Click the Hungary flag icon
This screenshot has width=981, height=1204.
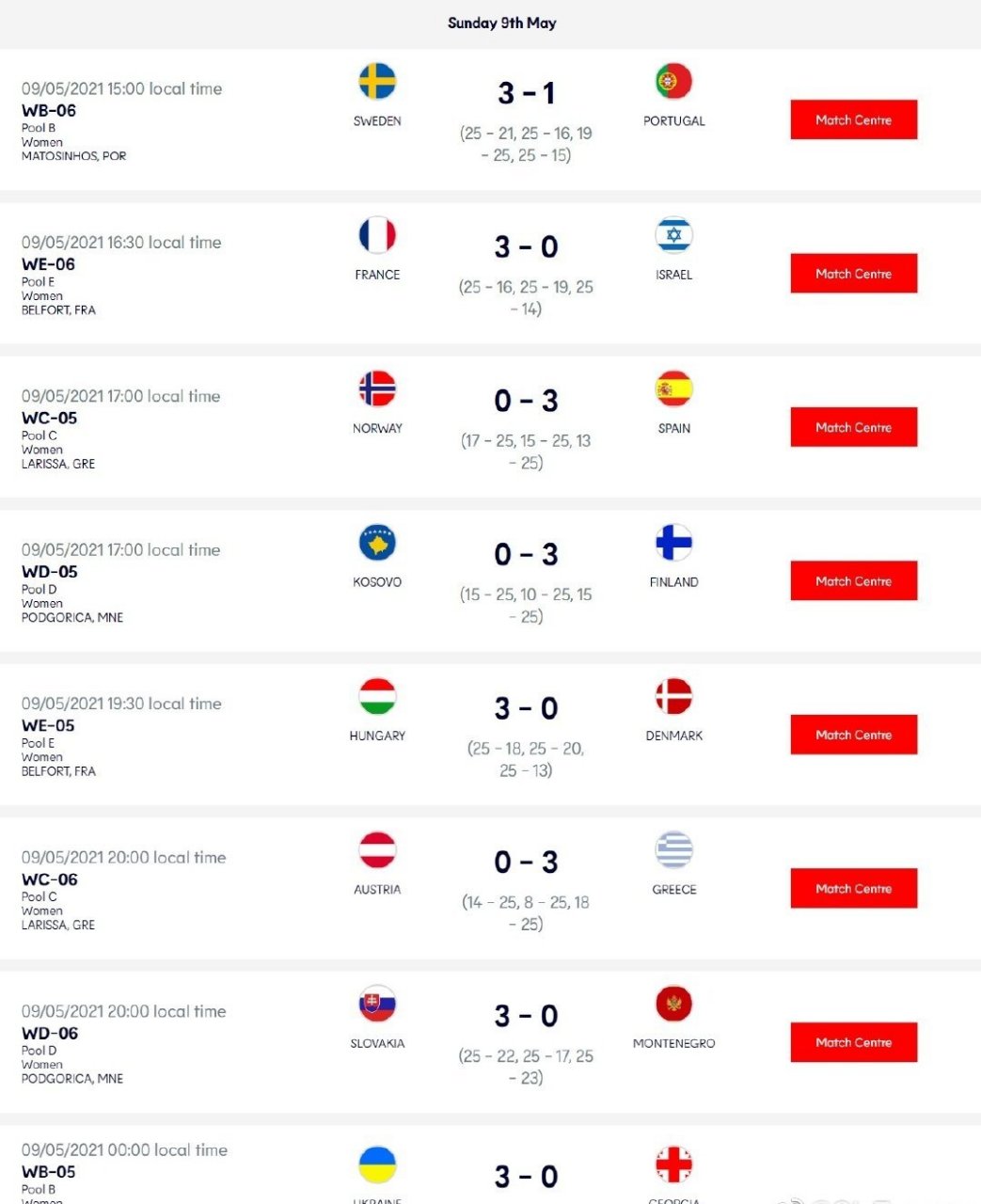coord(377,696)
